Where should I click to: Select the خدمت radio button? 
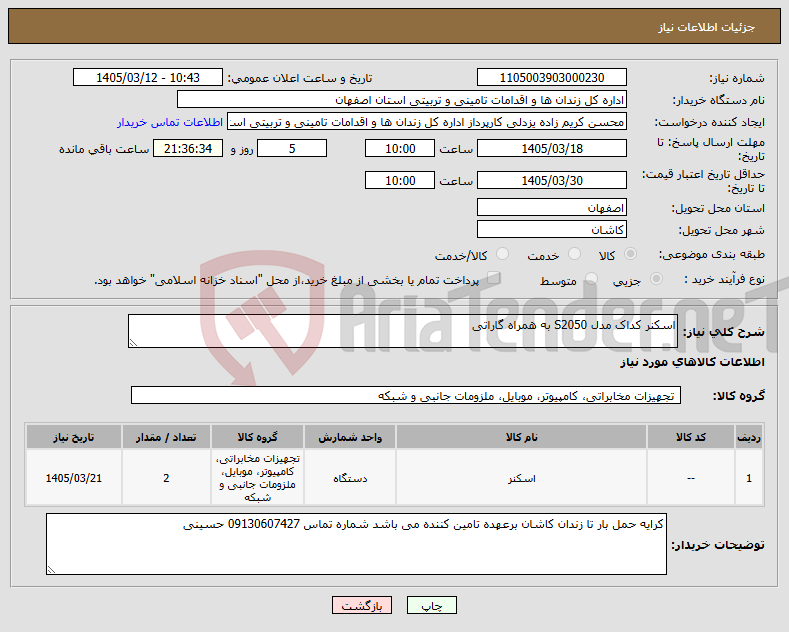coord(574,254)
